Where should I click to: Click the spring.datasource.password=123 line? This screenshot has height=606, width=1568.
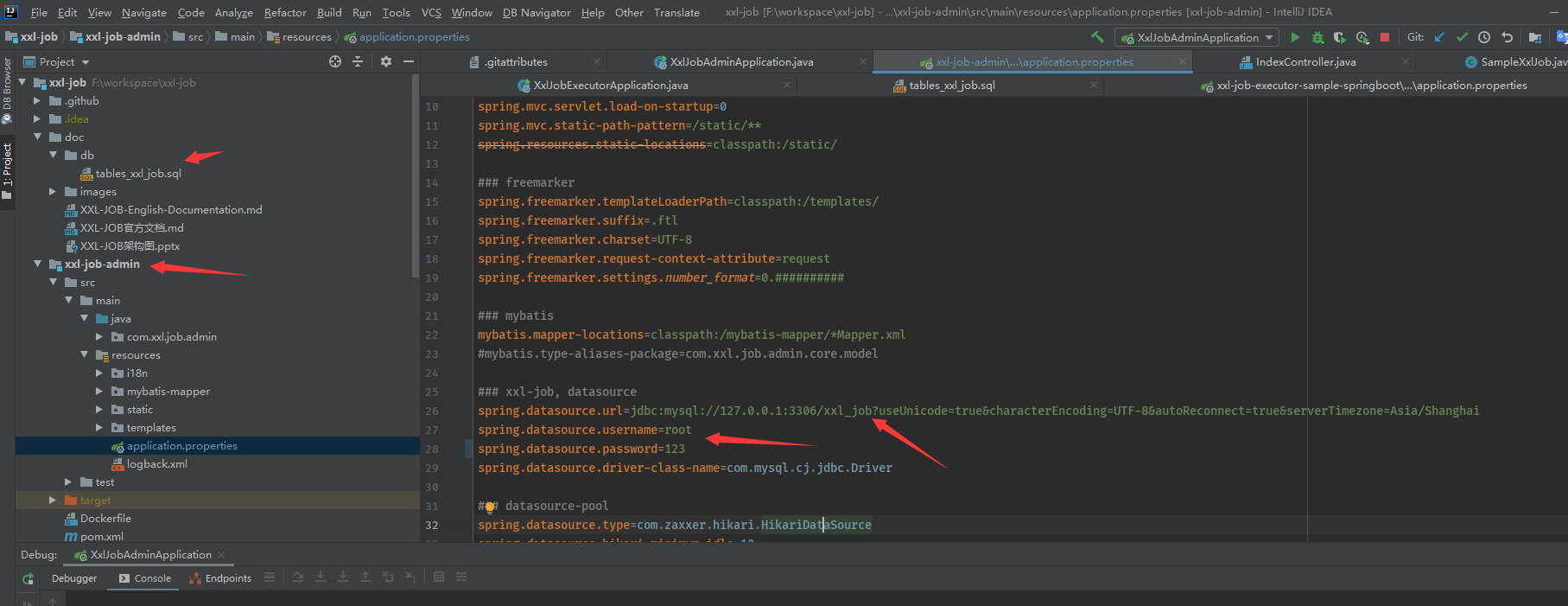tap(581, 449)
